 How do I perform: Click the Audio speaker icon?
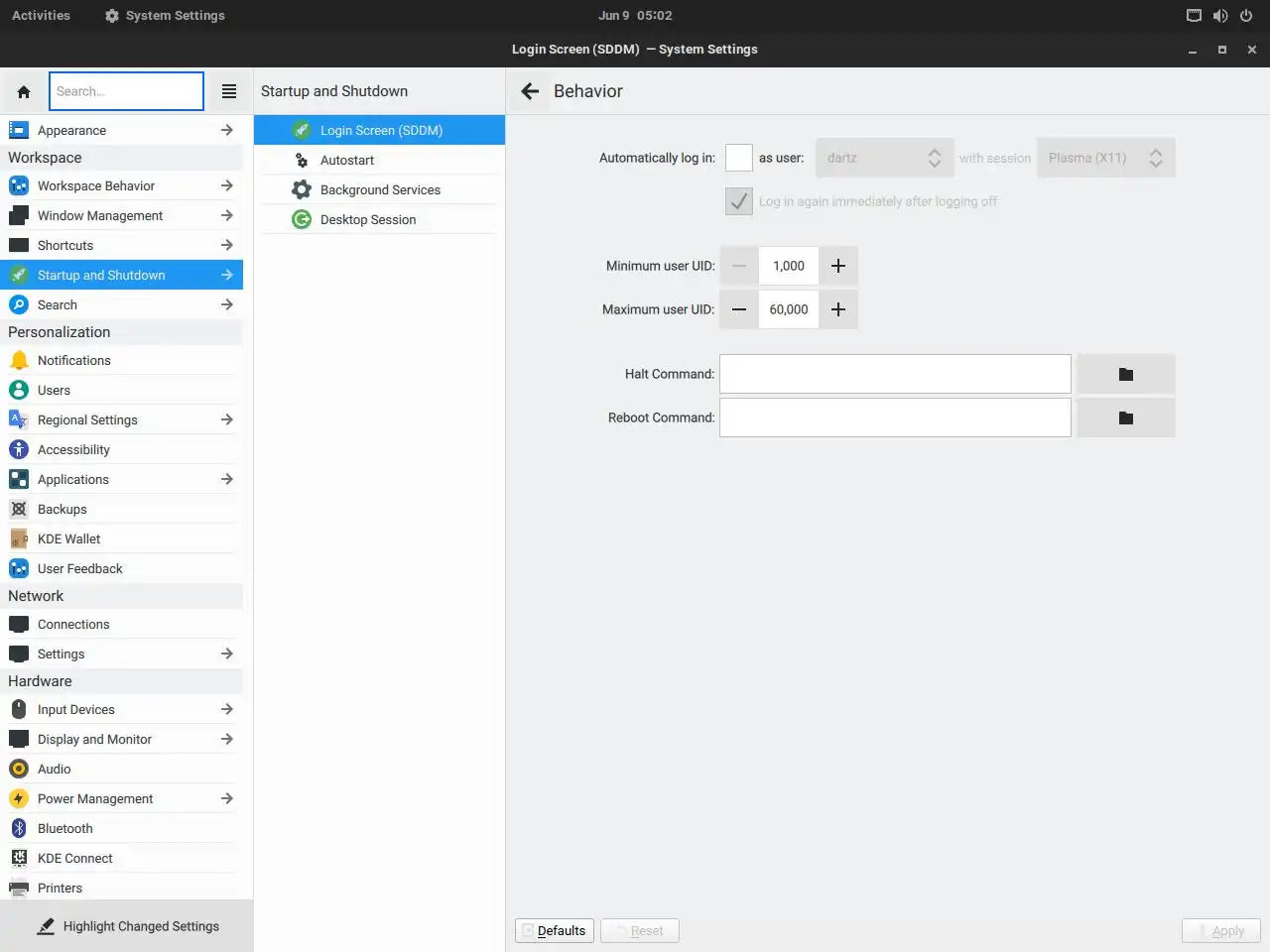[19, 769]
